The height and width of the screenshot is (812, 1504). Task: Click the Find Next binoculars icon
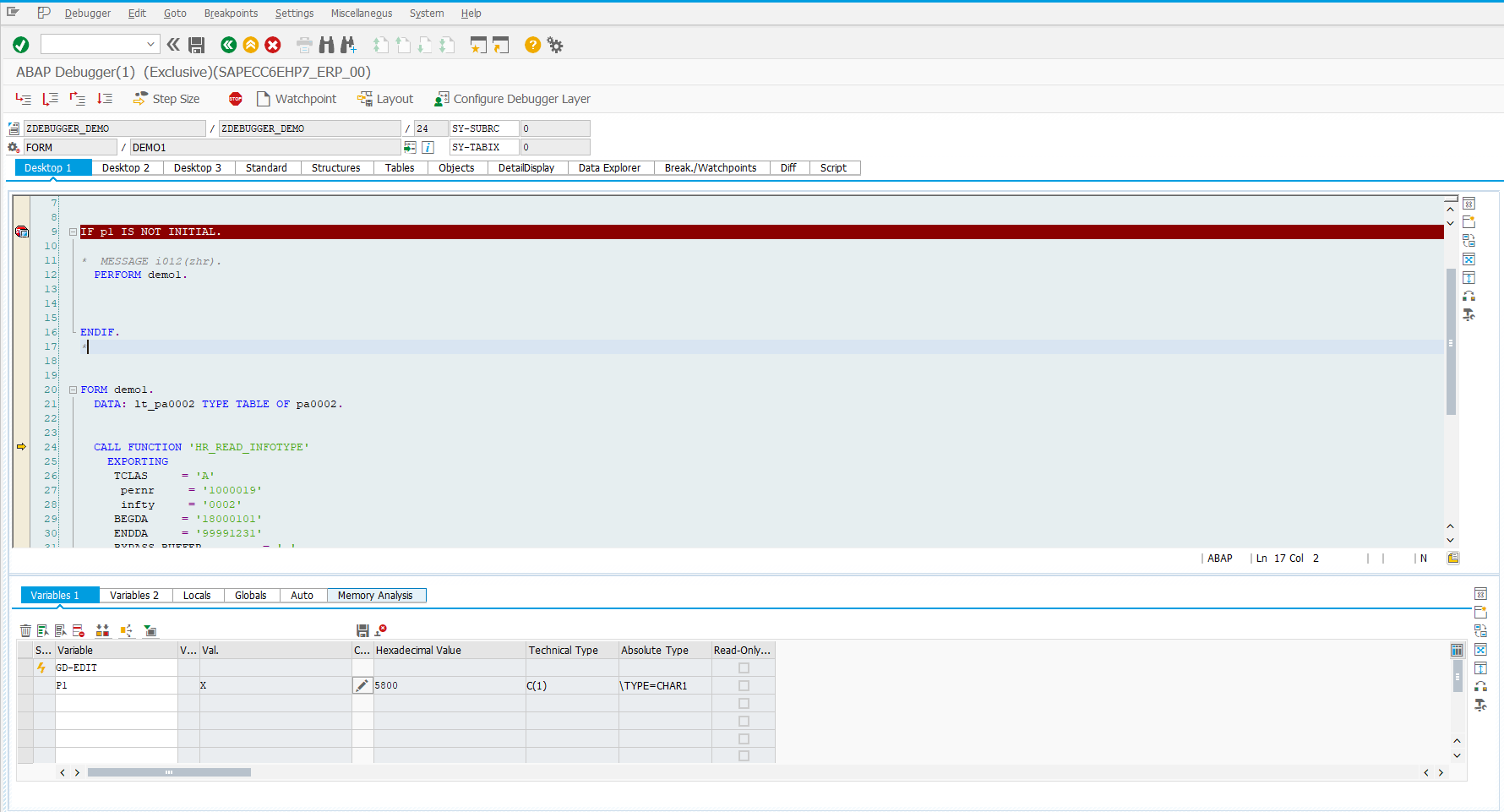348,45
